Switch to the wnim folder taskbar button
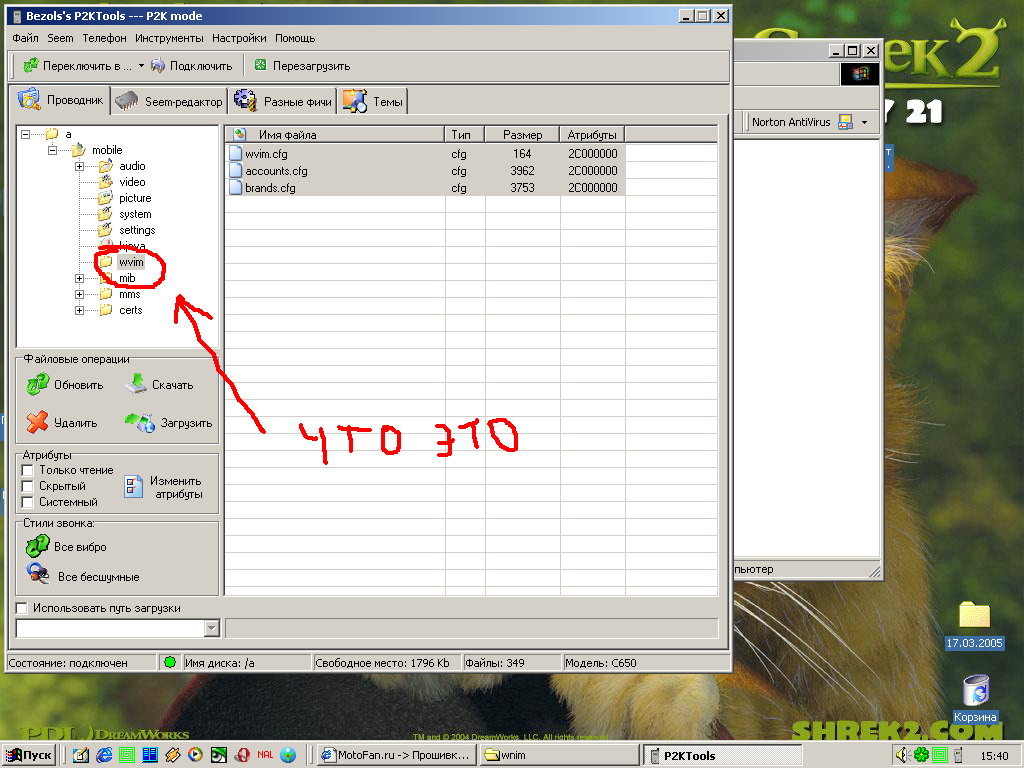The height and width of the screenshot is (768, 1024). (x=559, y=756)
